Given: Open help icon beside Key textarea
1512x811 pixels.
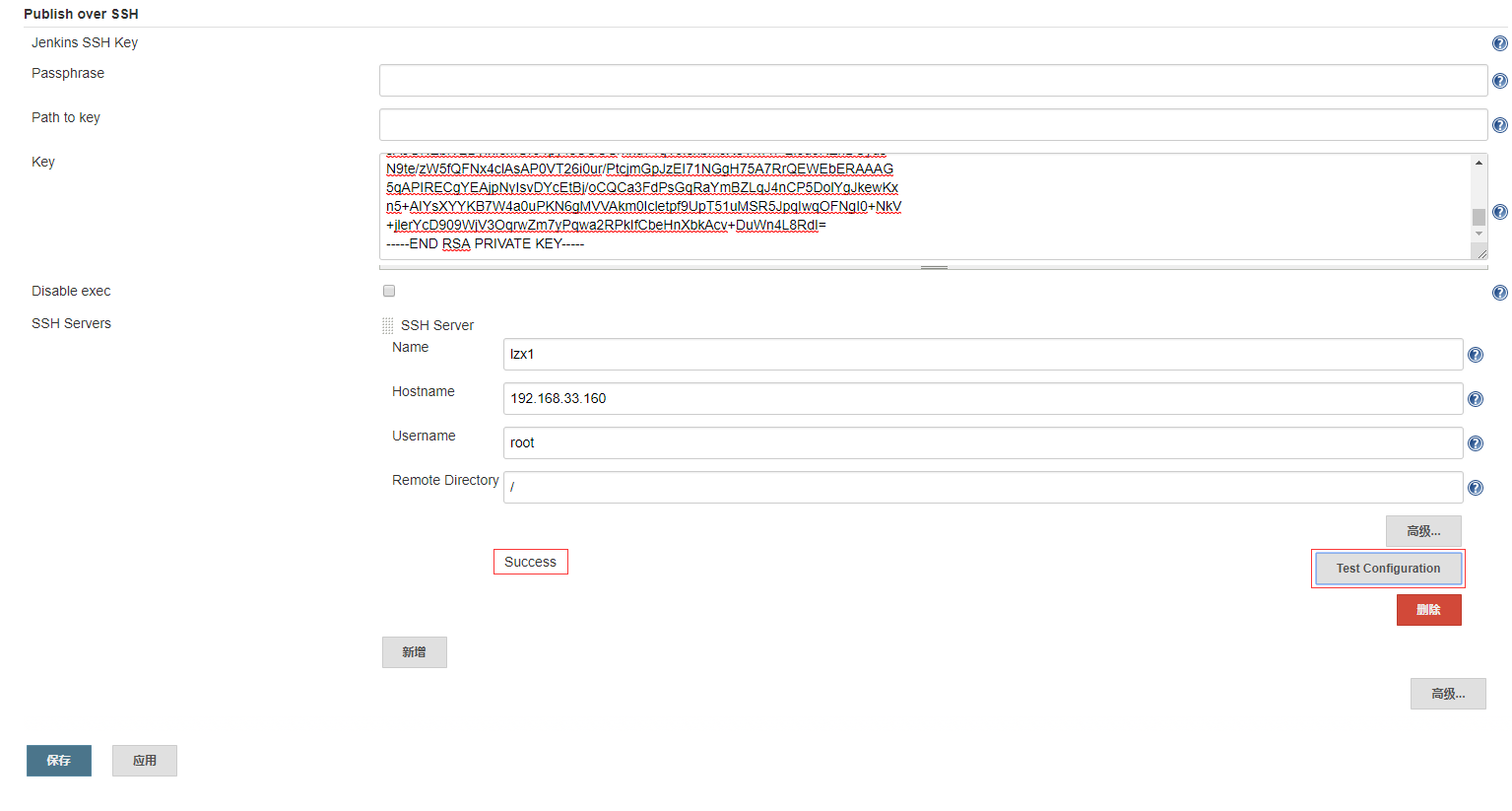Looking at the screenshot, I should click(x=1499, y=212).
